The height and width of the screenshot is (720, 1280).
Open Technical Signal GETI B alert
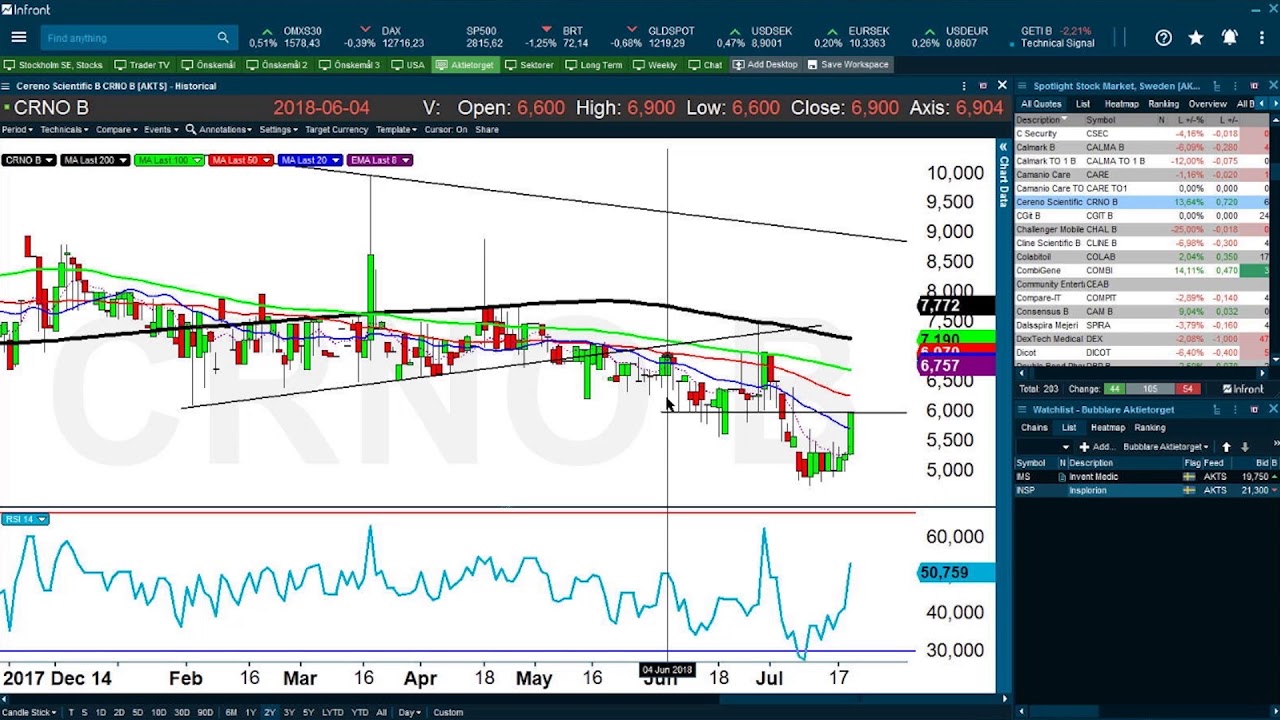(1058, 37)
